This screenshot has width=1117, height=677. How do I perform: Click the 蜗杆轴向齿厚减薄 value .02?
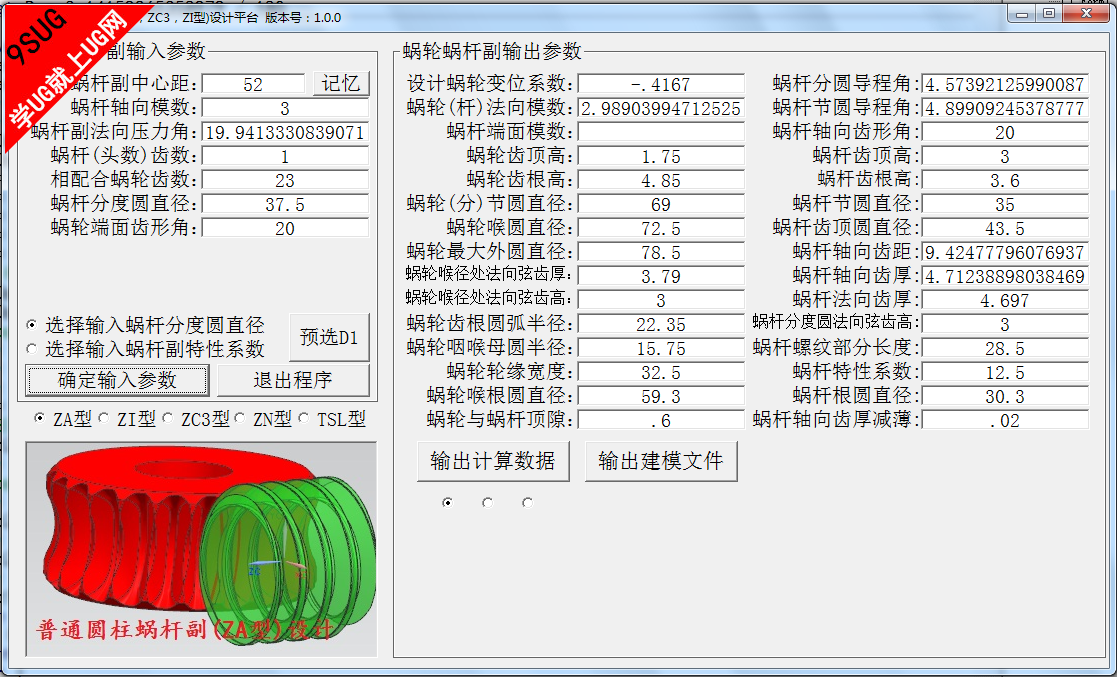point(1005,420)
